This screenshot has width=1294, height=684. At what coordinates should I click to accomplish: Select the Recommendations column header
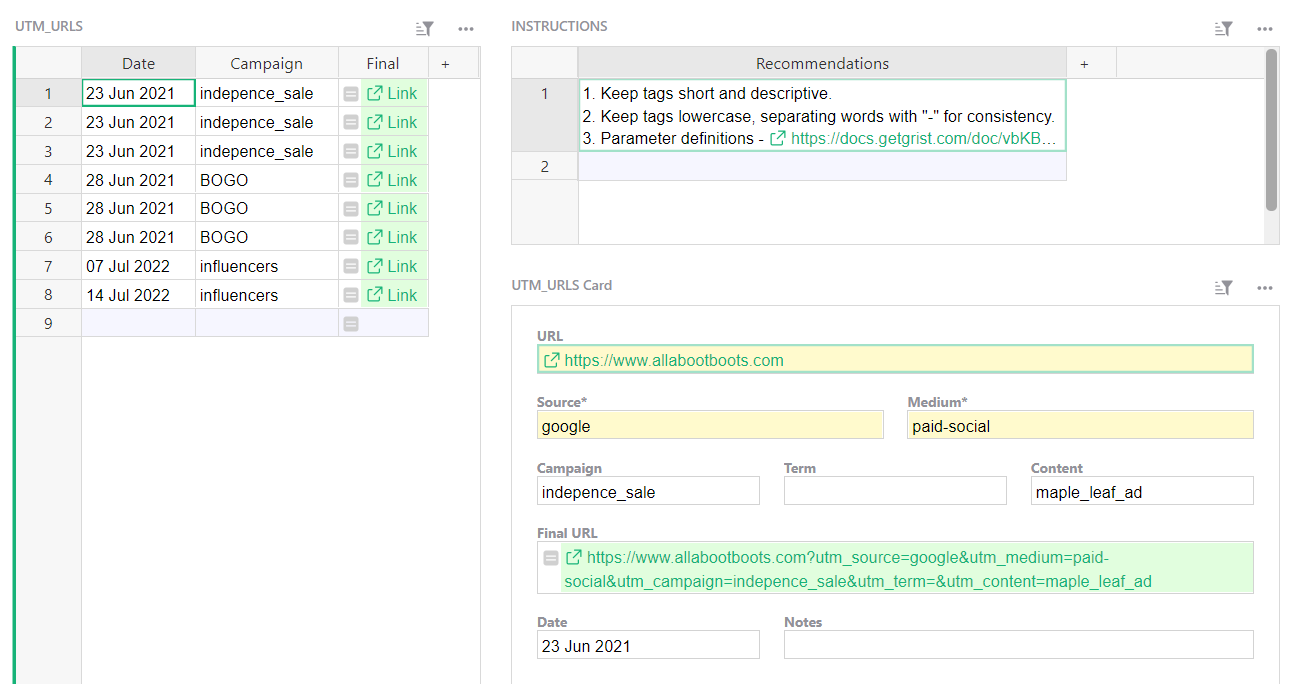821,62
